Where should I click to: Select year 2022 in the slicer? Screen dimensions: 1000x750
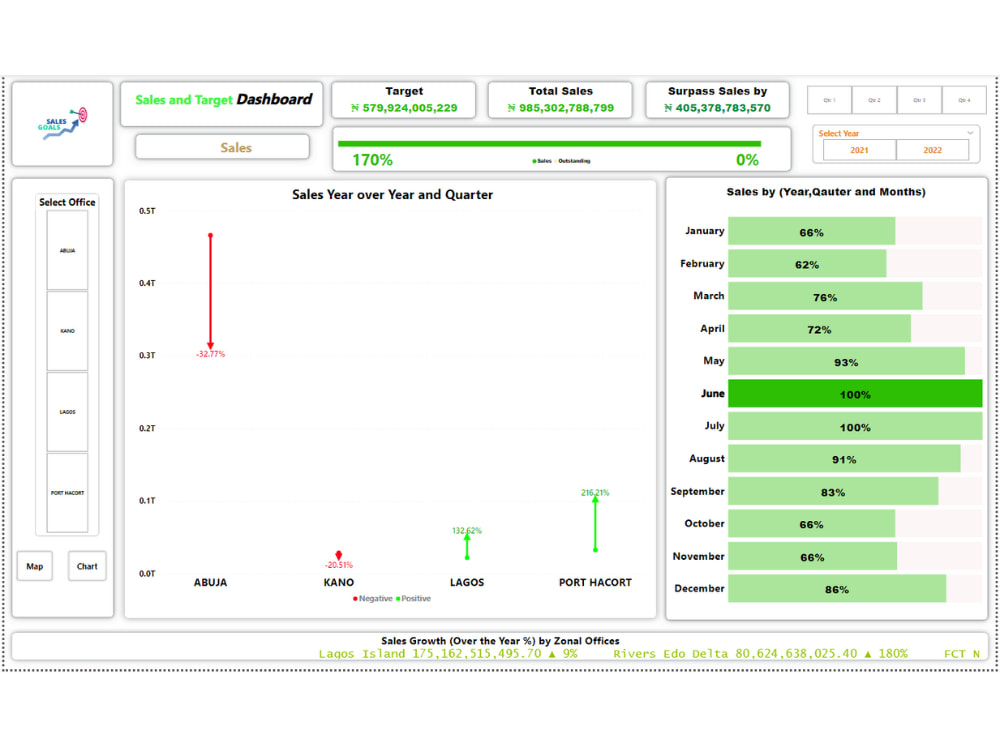(x=934, y=149)
